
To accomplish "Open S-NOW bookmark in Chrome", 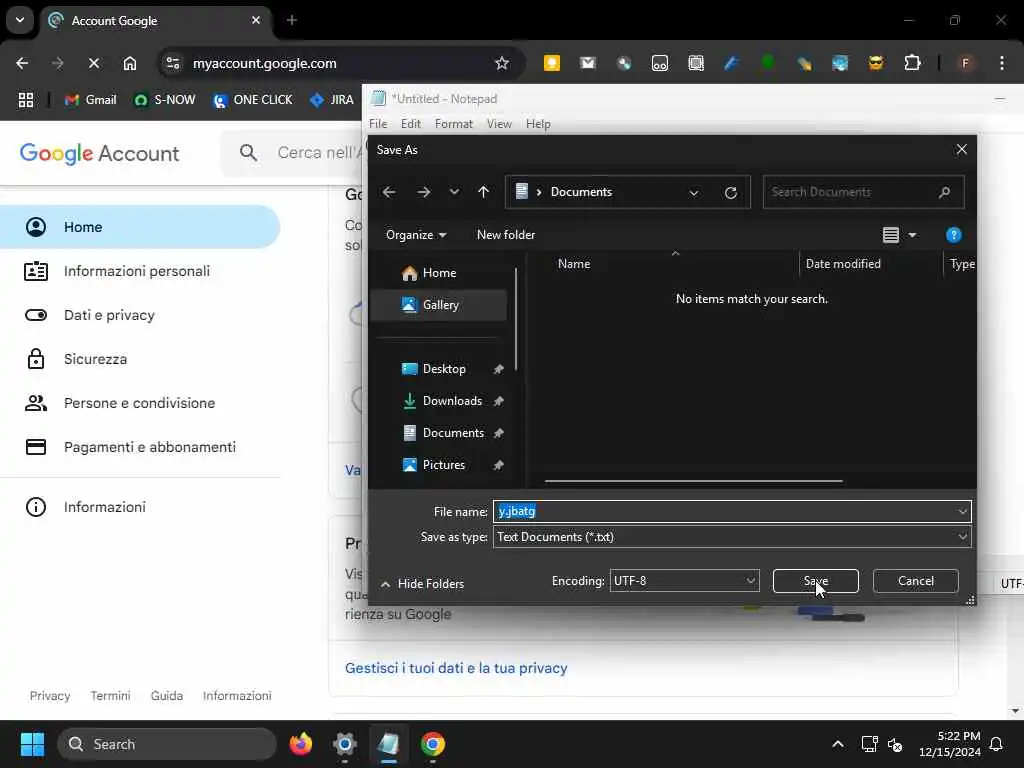I will pyautogui.click(x=165, y=100).
